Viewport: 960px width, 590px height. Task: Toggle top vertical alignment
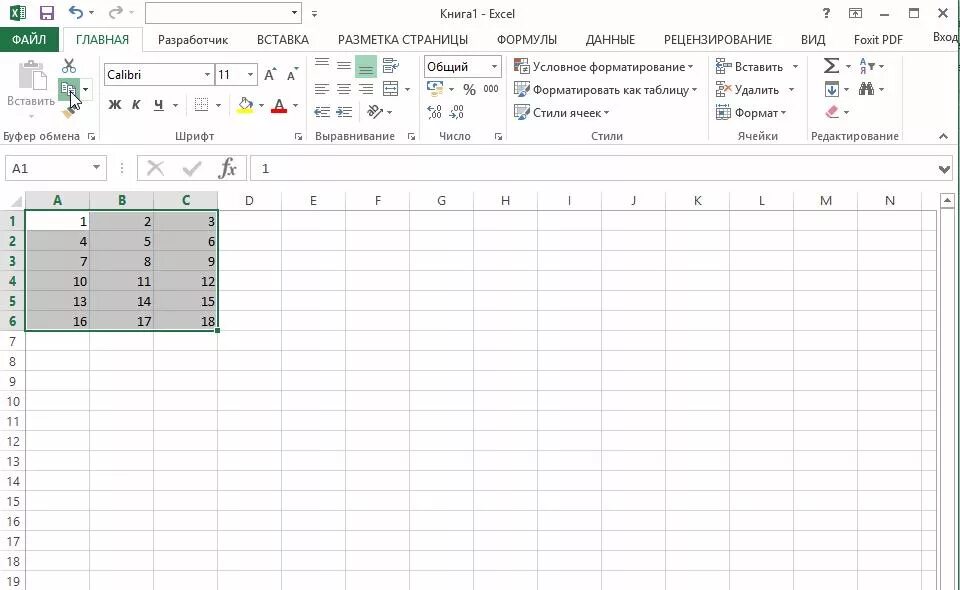pos(322,65)
